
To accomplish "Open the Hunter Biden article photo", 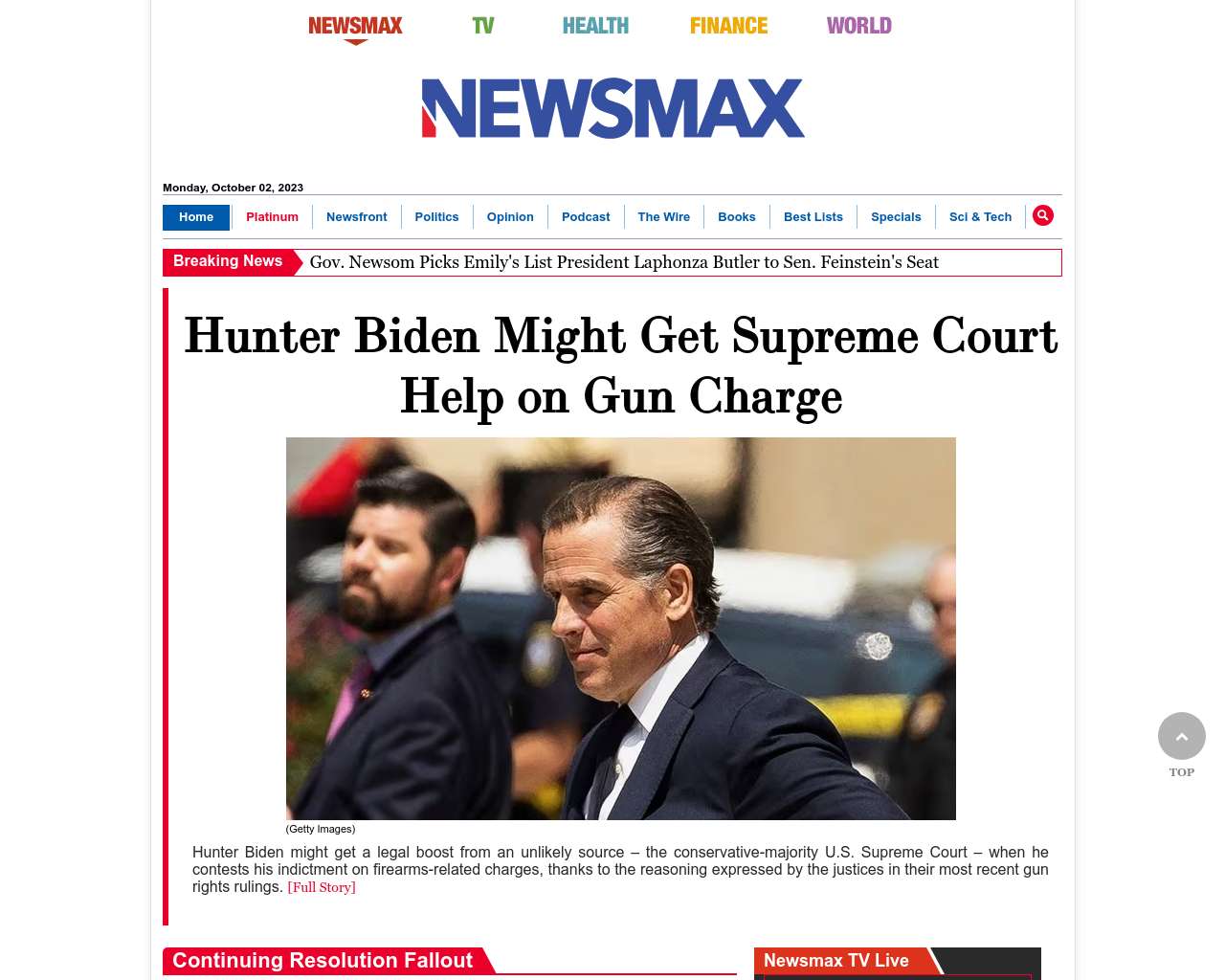I will coord(621,629).
